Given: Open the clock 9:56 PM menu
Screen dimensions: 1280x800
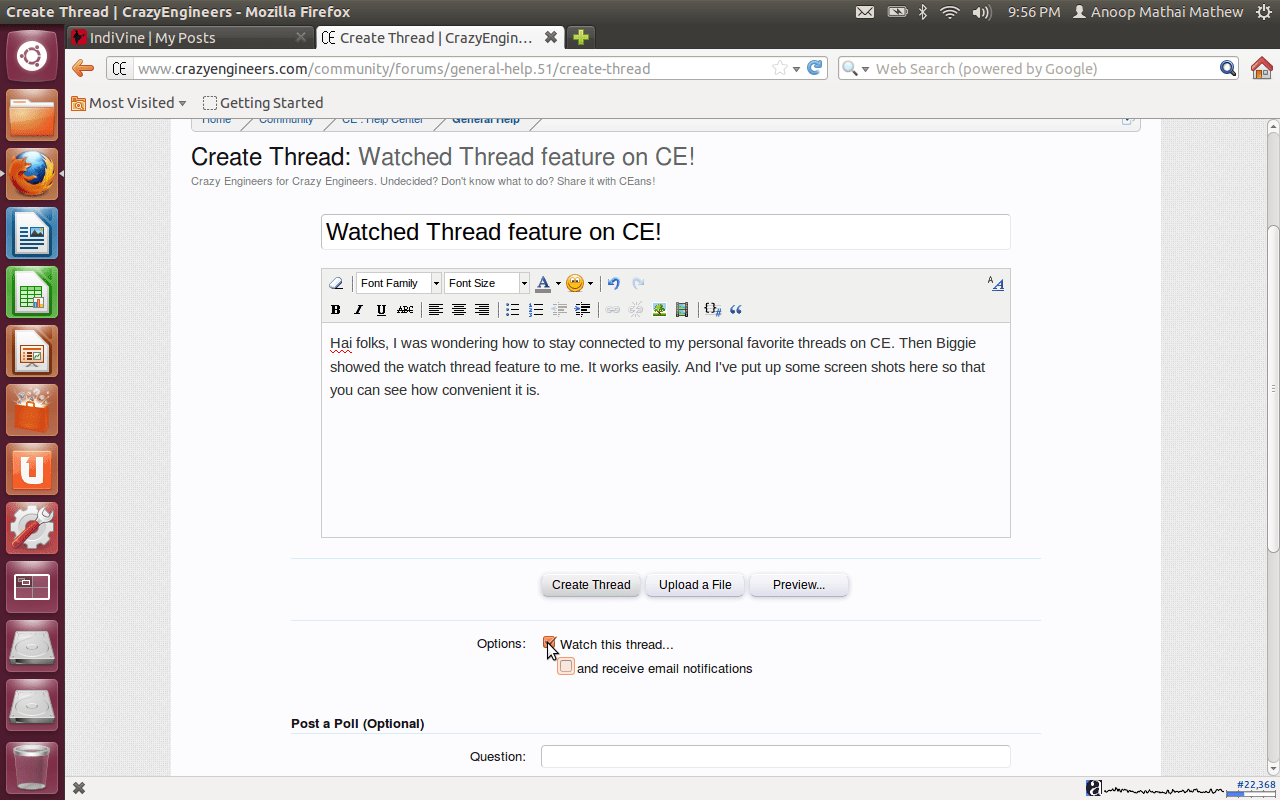Looking at the screenshot, I should click(x=1034, y=12).
